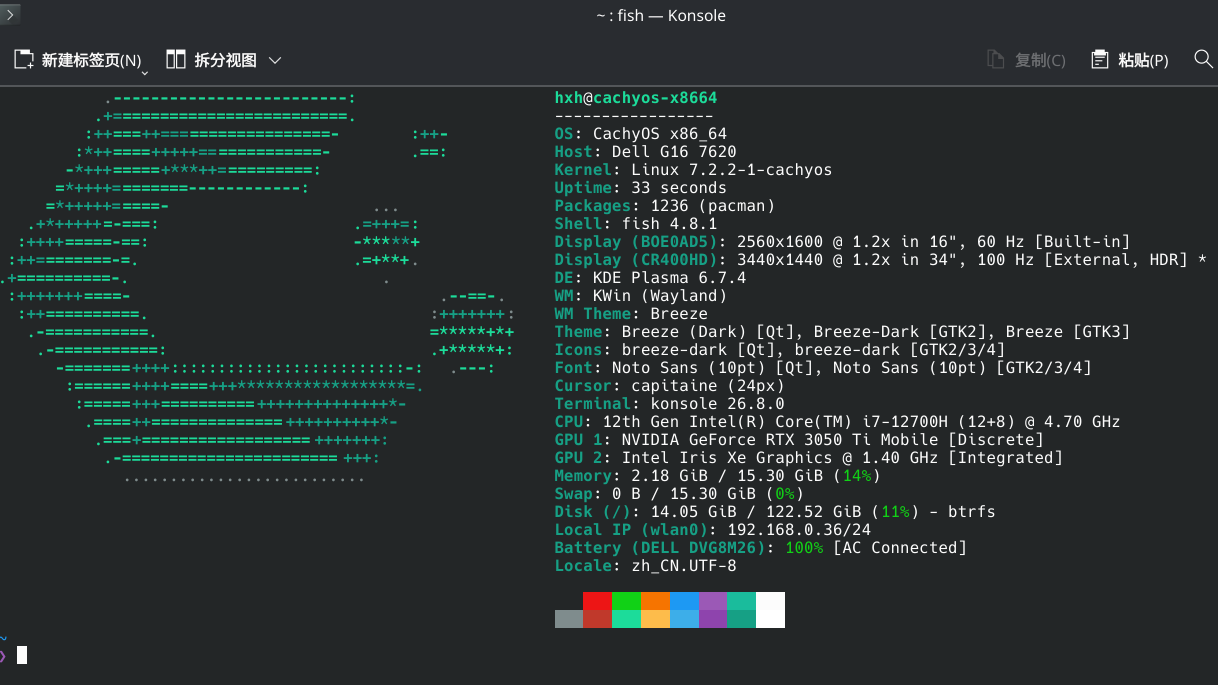Click the Display (BOE0AD5) line

pos(843,242)
